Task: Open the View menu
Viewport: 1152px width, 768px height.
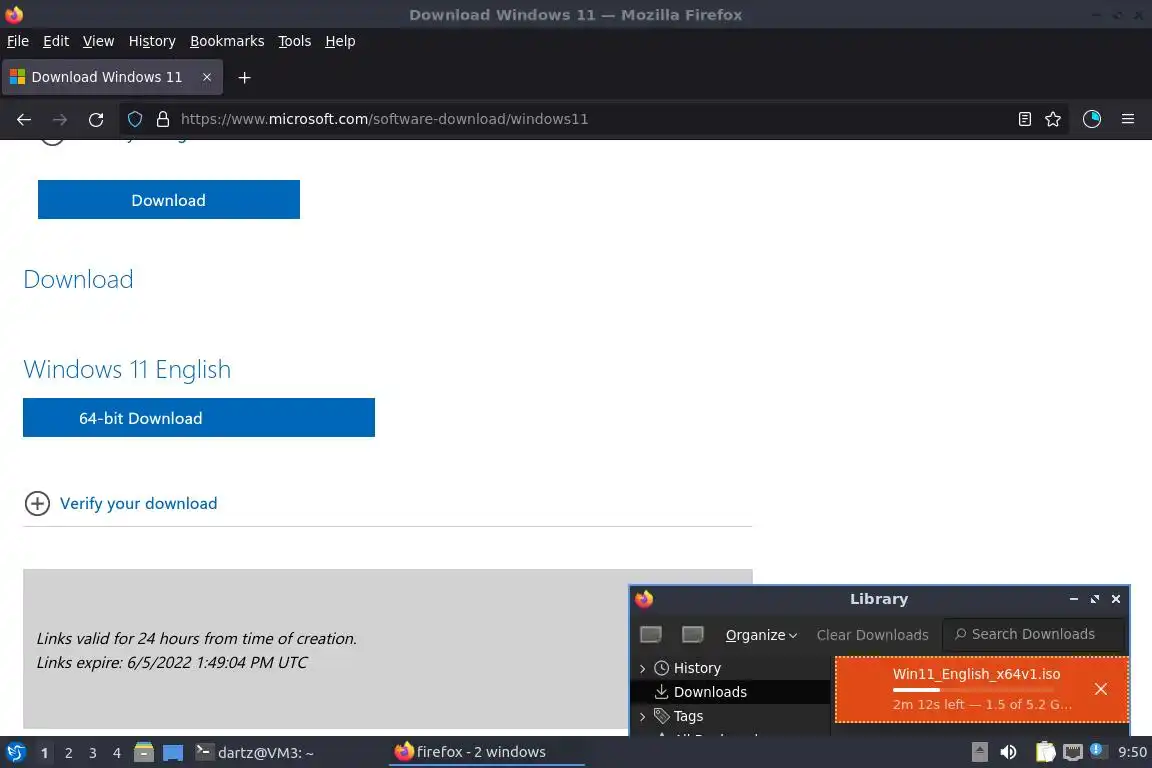Action: click(98, 41)
